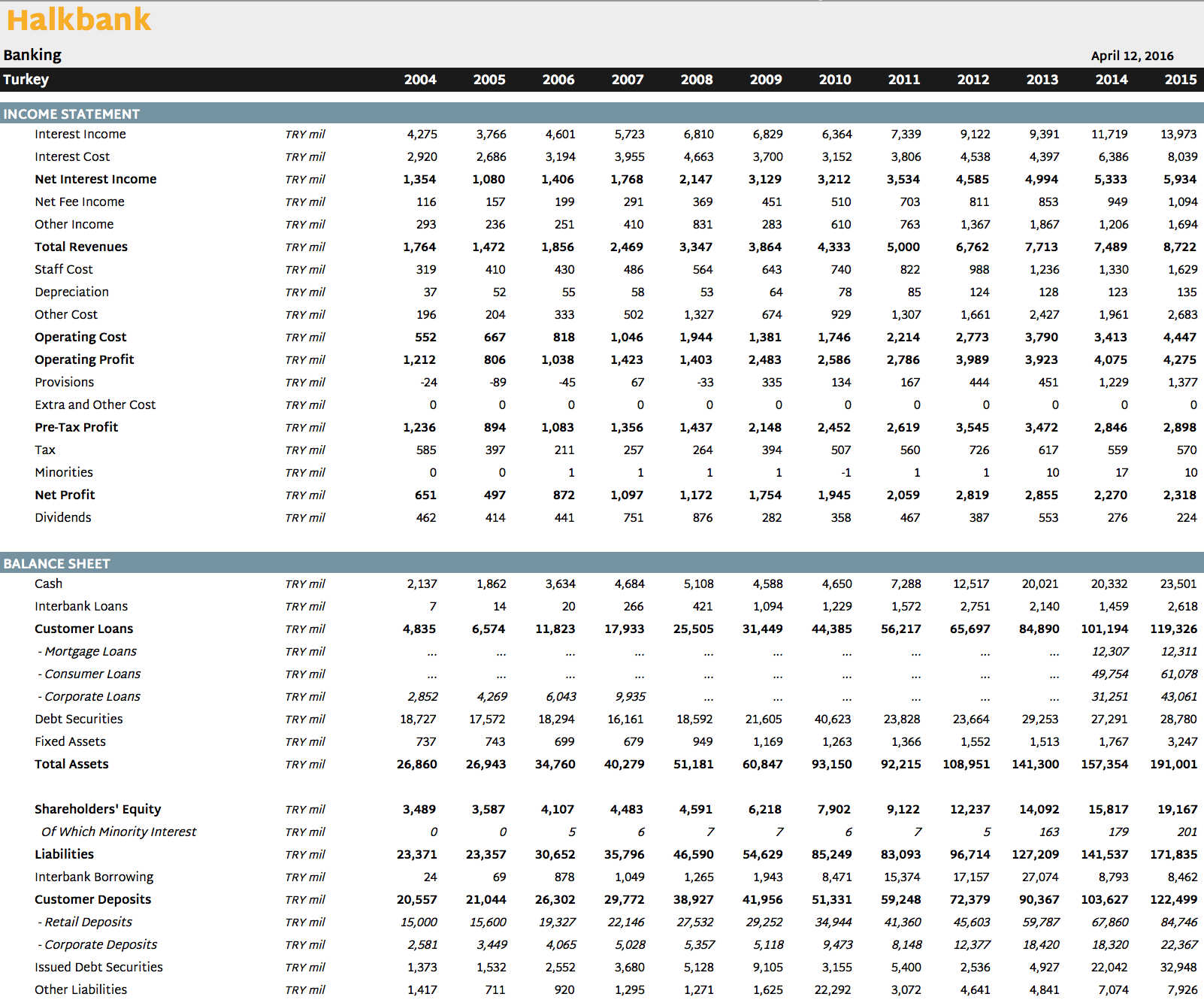Screen dimensions: 1204x1006
Task: Click the Halkbank title
Action: 79,20
